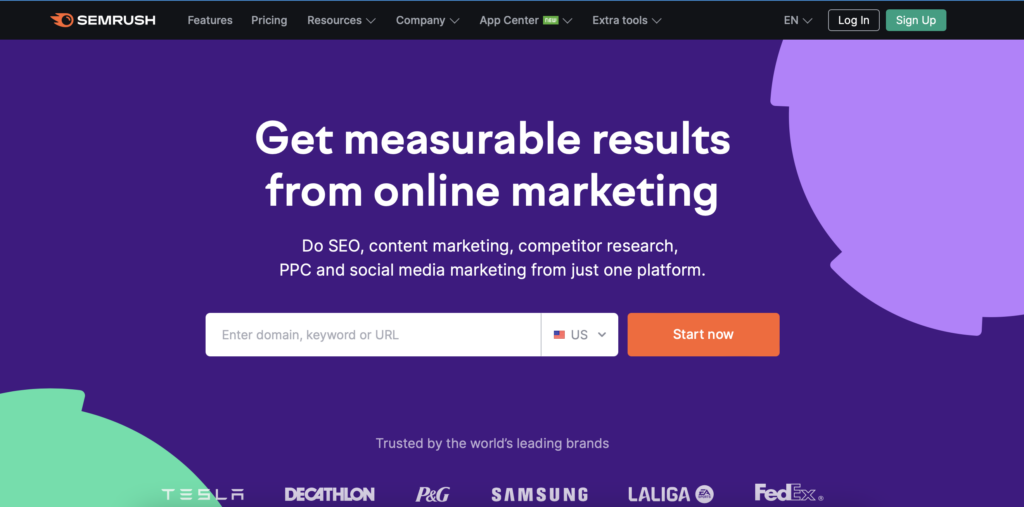Go to the Features page
This screenshot has height=507, width=1024.
210,20
